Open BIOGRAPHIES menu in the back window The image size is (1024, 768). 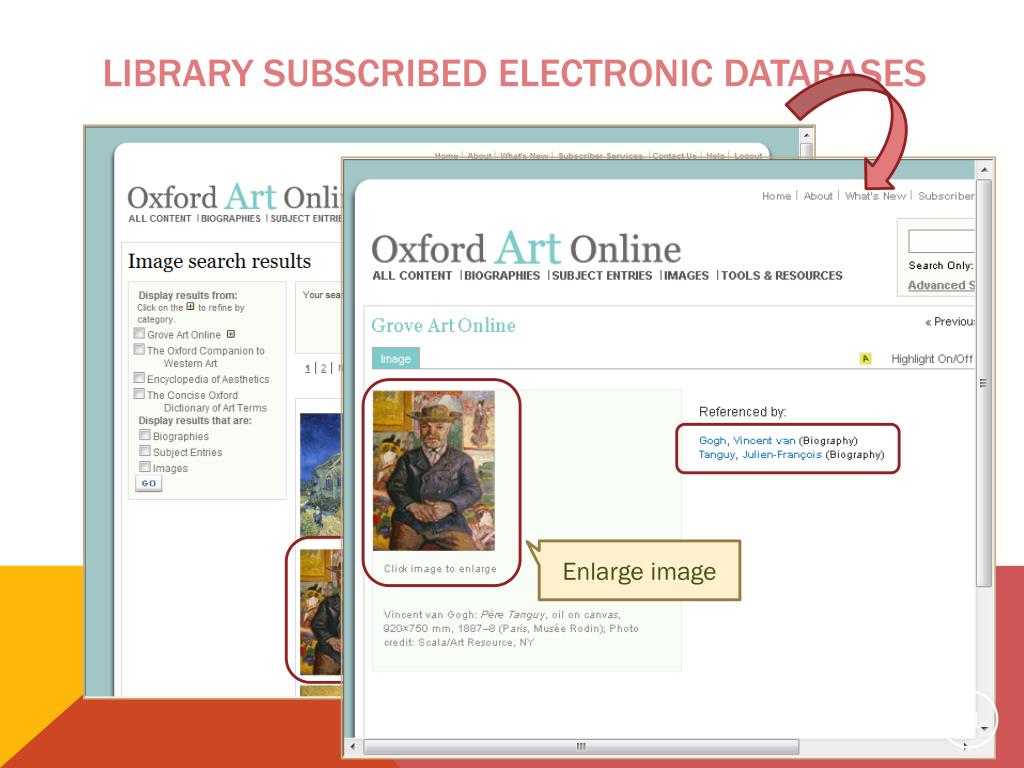click(x=231, y=219)
